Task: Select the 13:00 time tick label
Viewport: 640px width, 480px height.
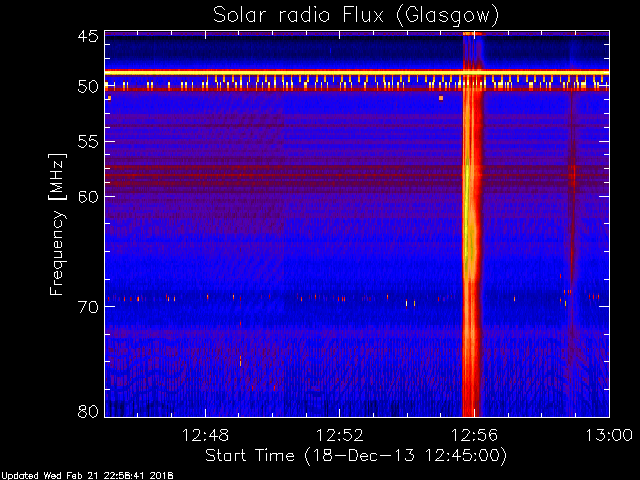Action: [x=608, y=435]
